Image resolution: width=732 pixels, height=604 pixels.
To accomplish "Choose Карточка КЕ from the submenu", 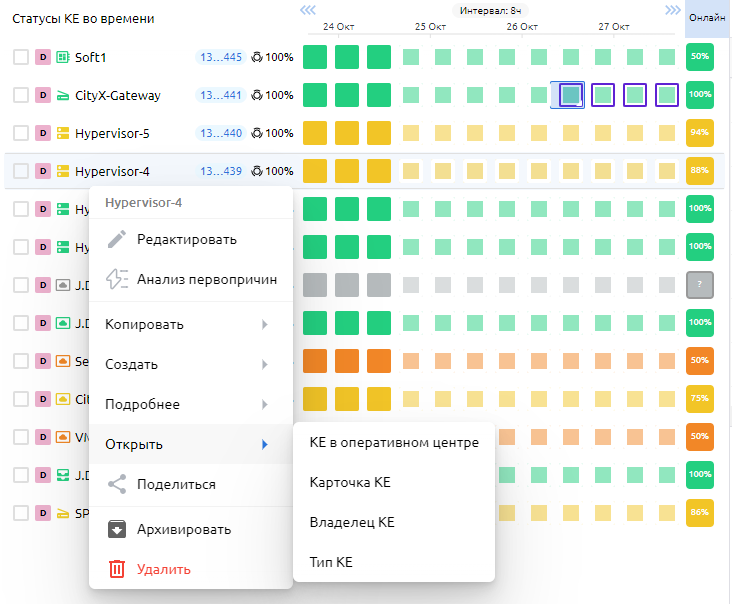I will [x=350, y=483].
